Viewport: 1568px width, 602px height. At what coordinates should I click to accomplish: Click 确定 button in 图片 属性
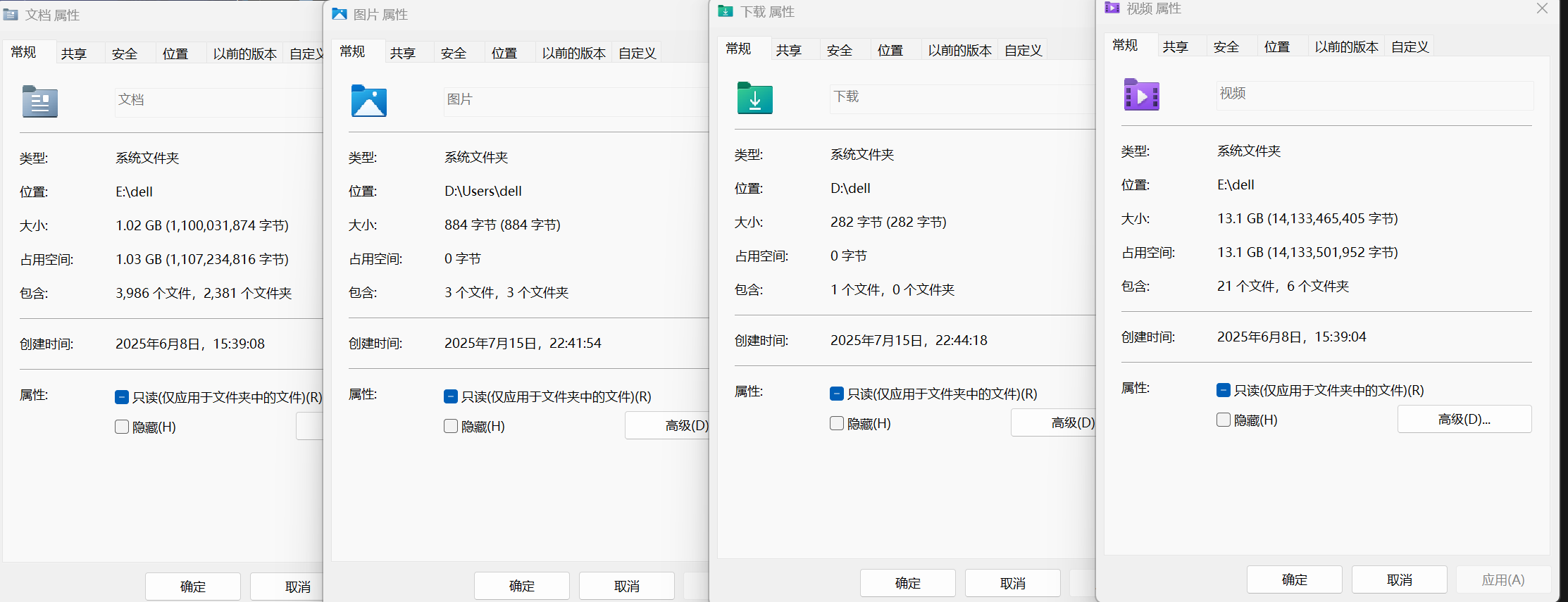522,586
